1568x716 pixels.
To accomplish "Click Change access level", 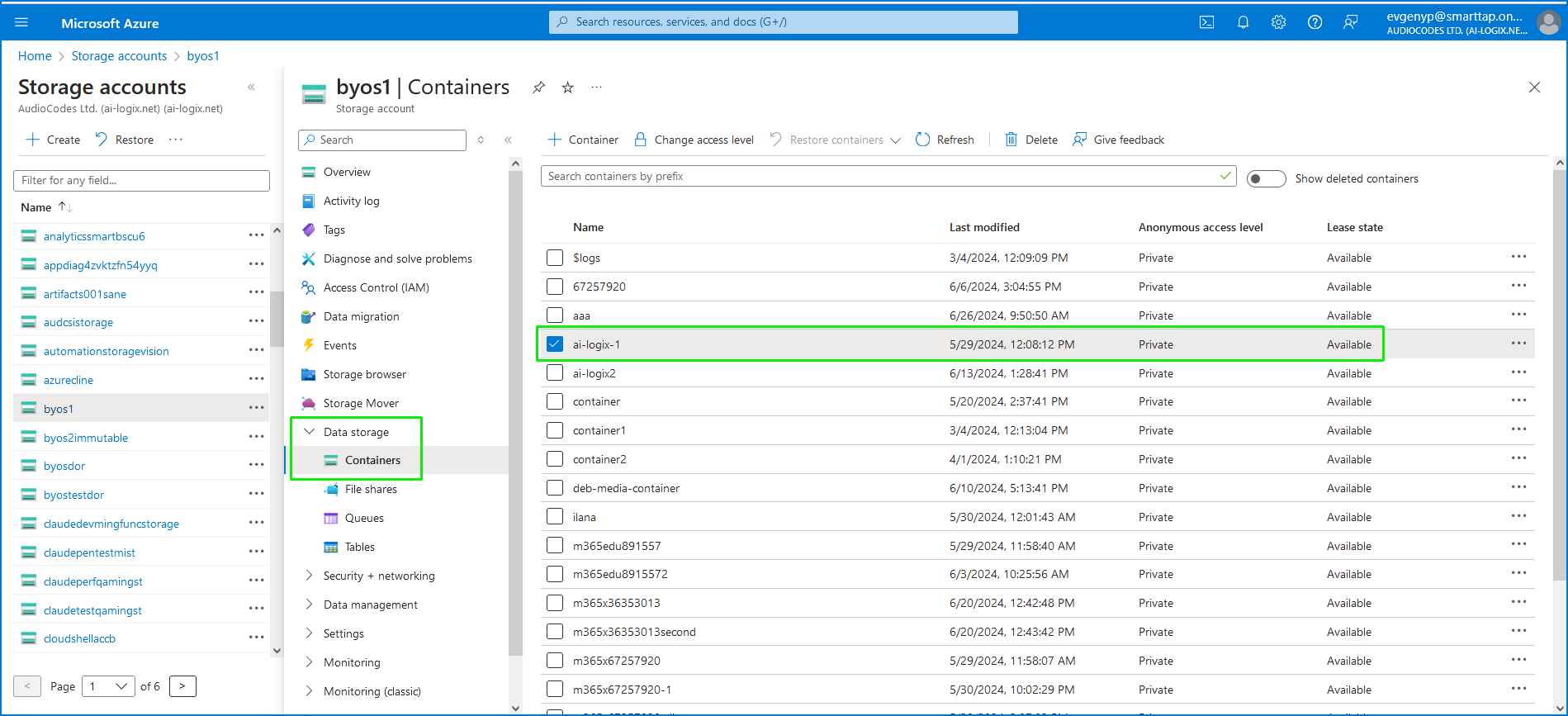I will pyautogui.click(x=694, y=140).
